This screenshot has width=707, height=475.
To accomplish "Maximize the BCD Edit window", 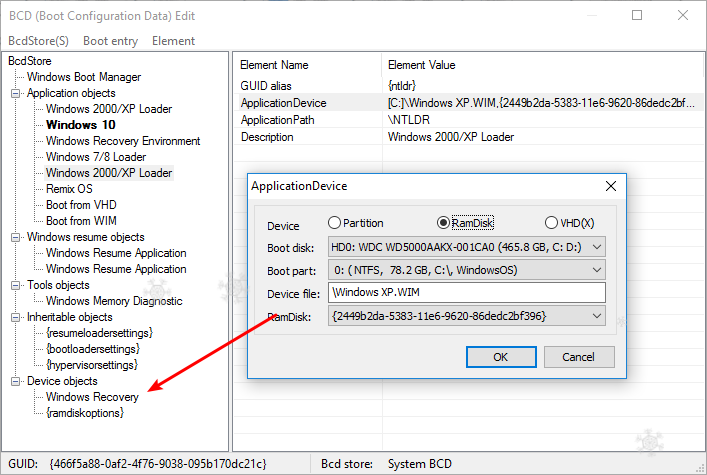I will tap(637, 15).
